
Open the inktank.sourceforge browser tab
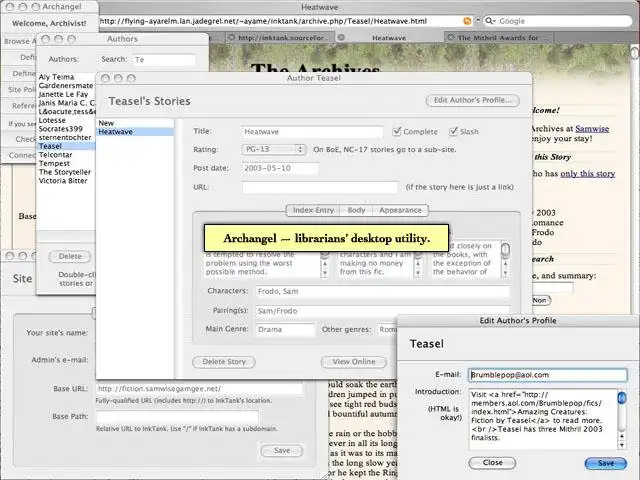point(280,38)
